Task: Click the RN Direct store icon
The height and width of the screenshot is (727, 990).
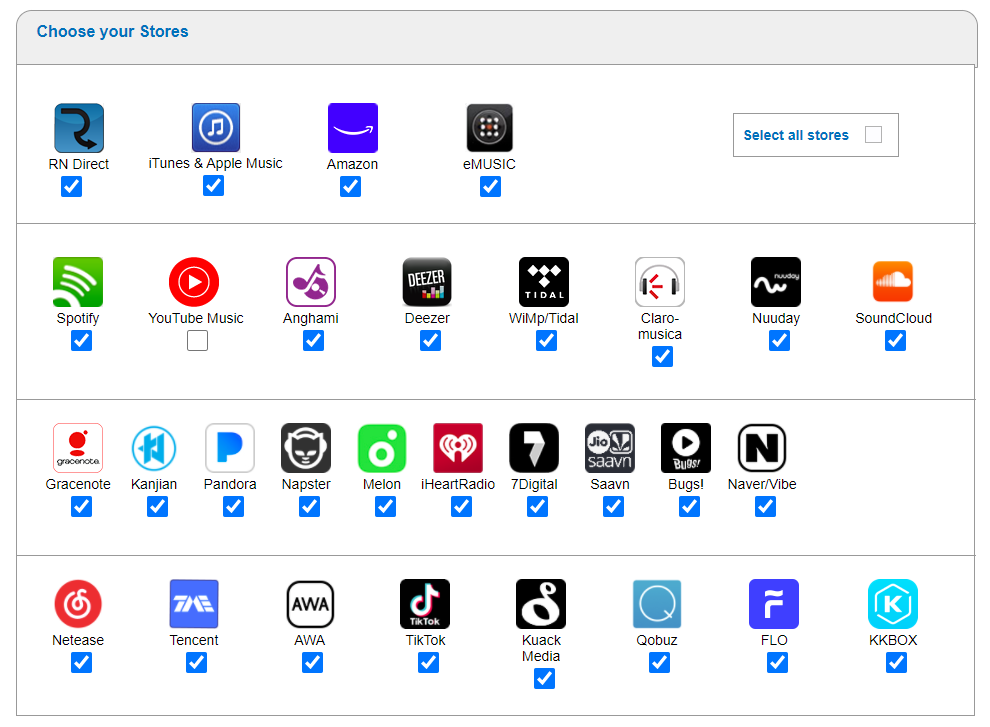Action: point(79,128)
